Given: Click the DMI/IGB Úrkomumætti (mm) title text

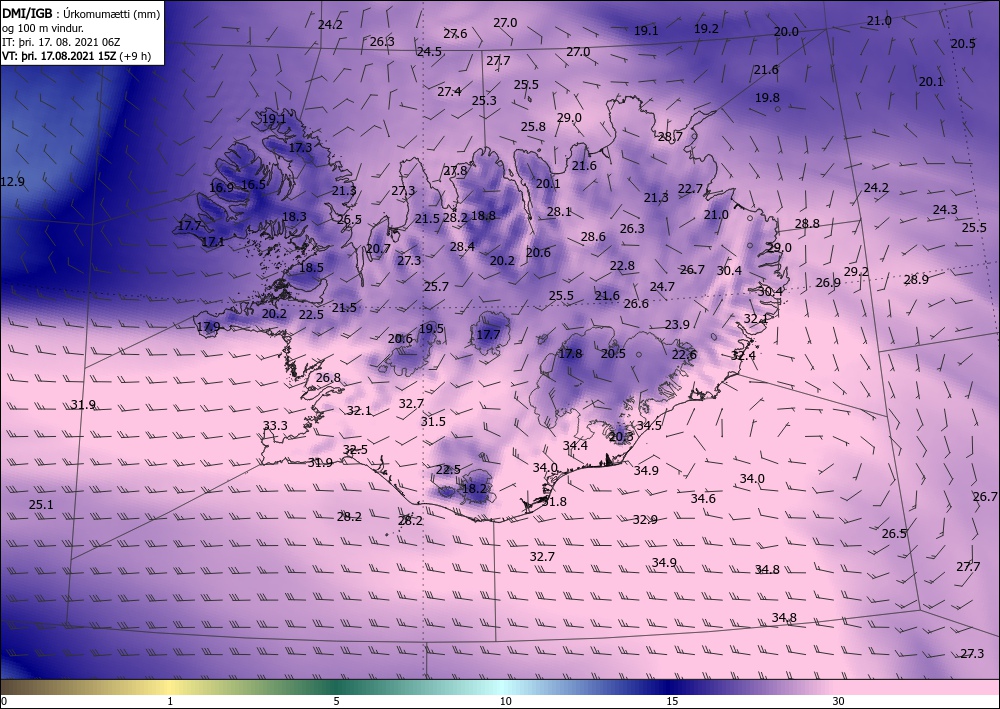Looking at the screenshot, I should tap(81, 13).
